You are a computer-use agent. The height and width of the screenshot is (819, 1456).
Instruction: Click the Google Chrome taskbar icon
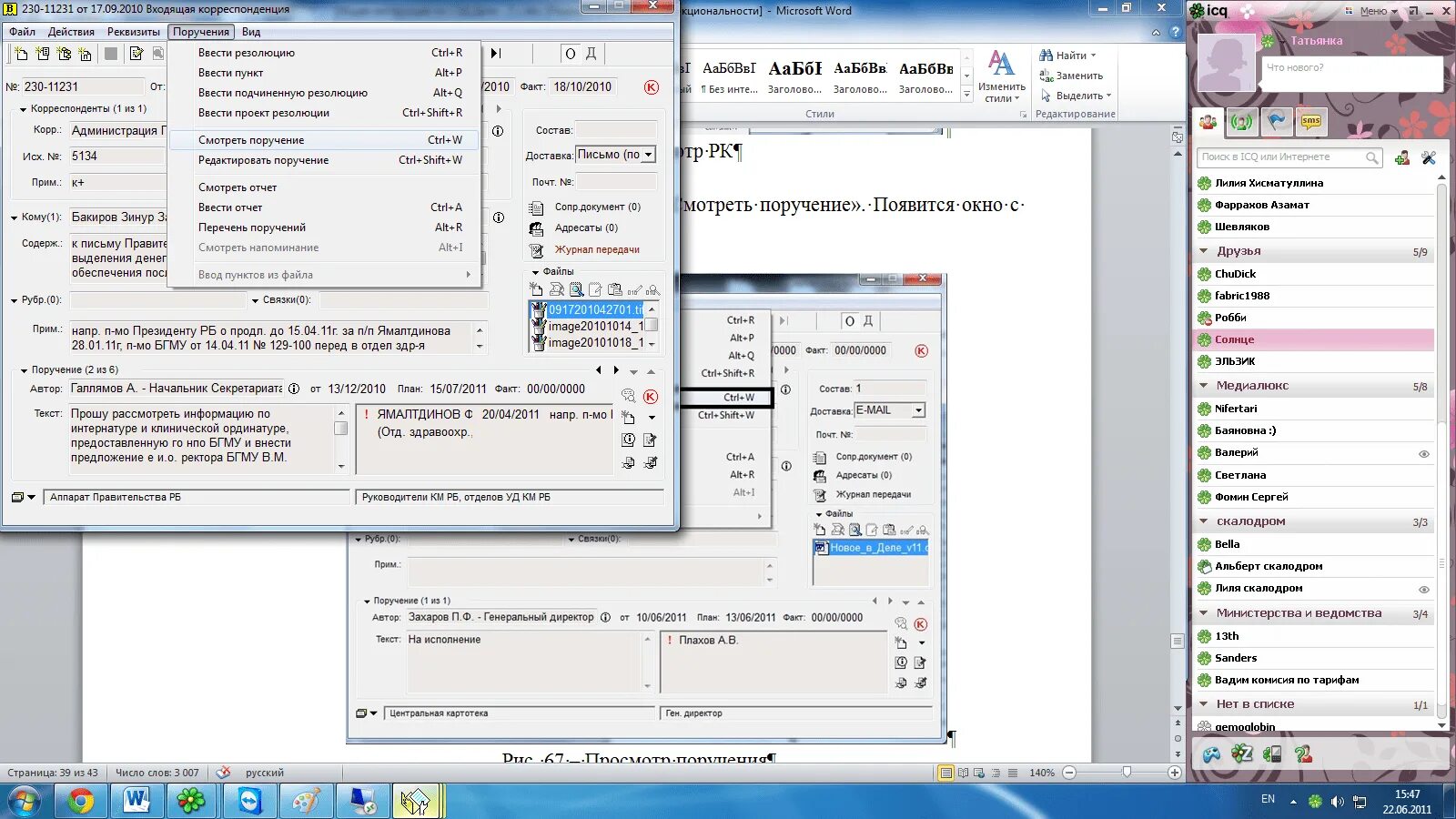(81, 801)
